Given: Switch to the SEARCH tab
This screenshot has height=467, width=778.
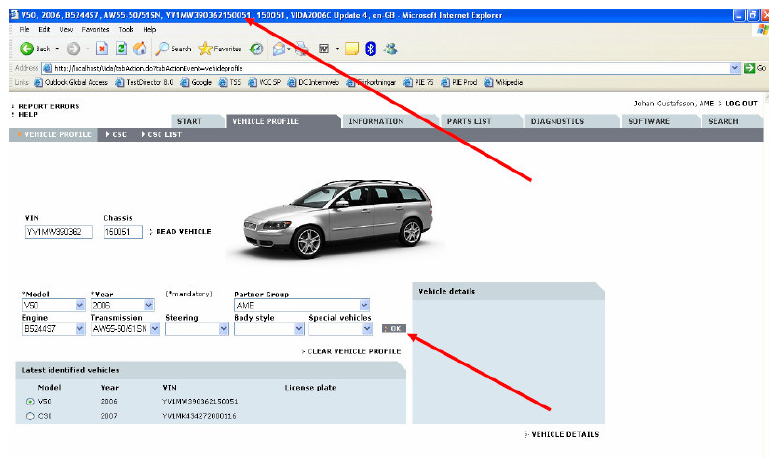Looking at the screenshot, I should pyautogui.click(x=731, y=121).
